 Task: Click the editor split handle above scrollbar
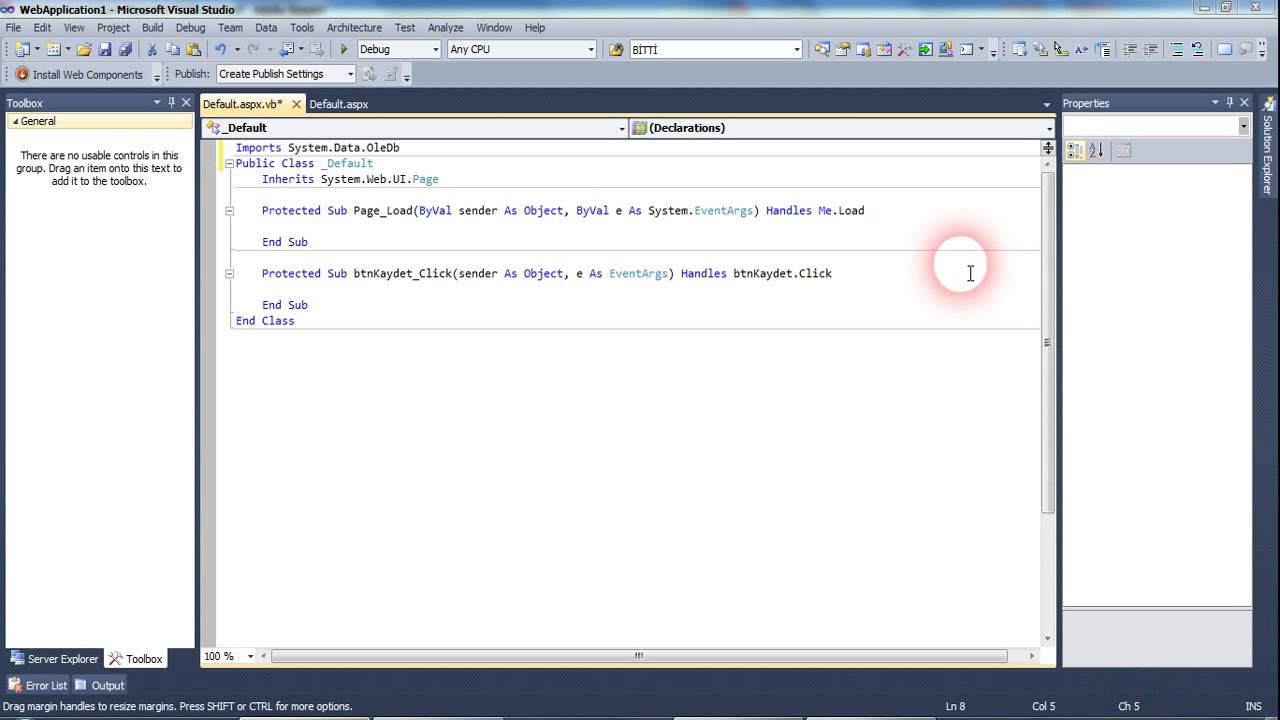(1047, 148)
